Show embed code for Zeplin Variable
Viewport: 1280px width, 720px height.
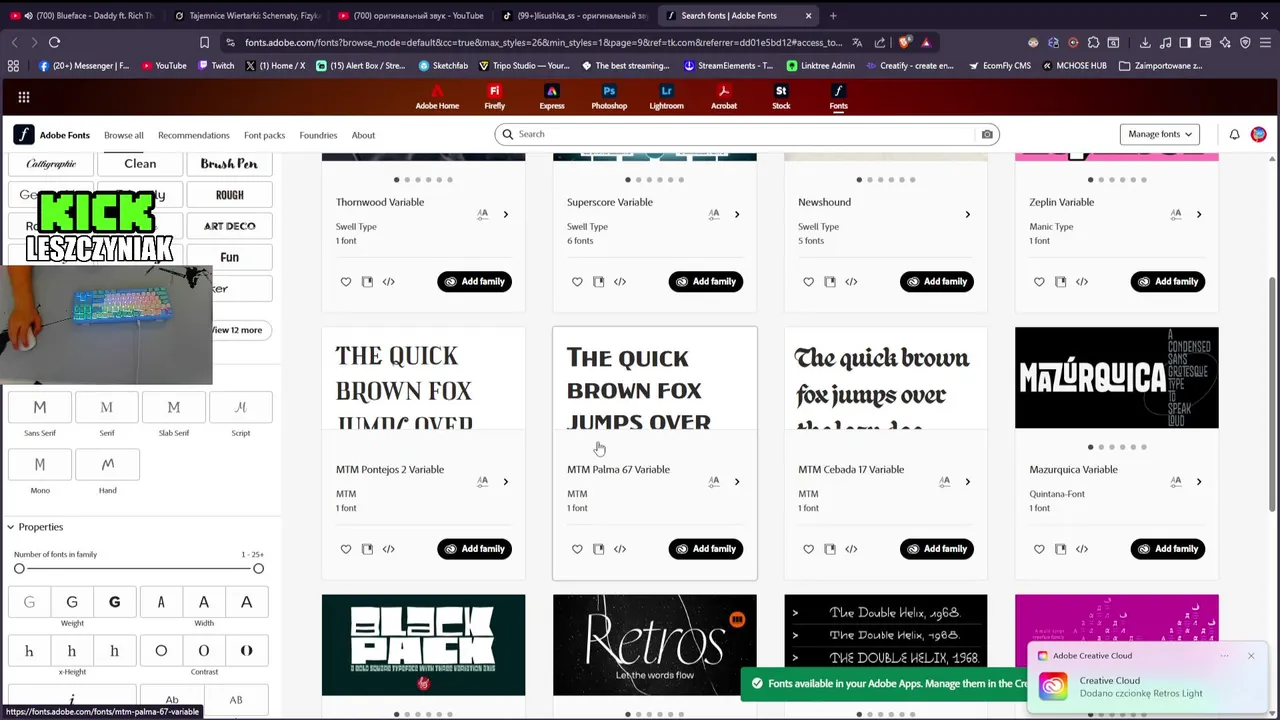1082,282
